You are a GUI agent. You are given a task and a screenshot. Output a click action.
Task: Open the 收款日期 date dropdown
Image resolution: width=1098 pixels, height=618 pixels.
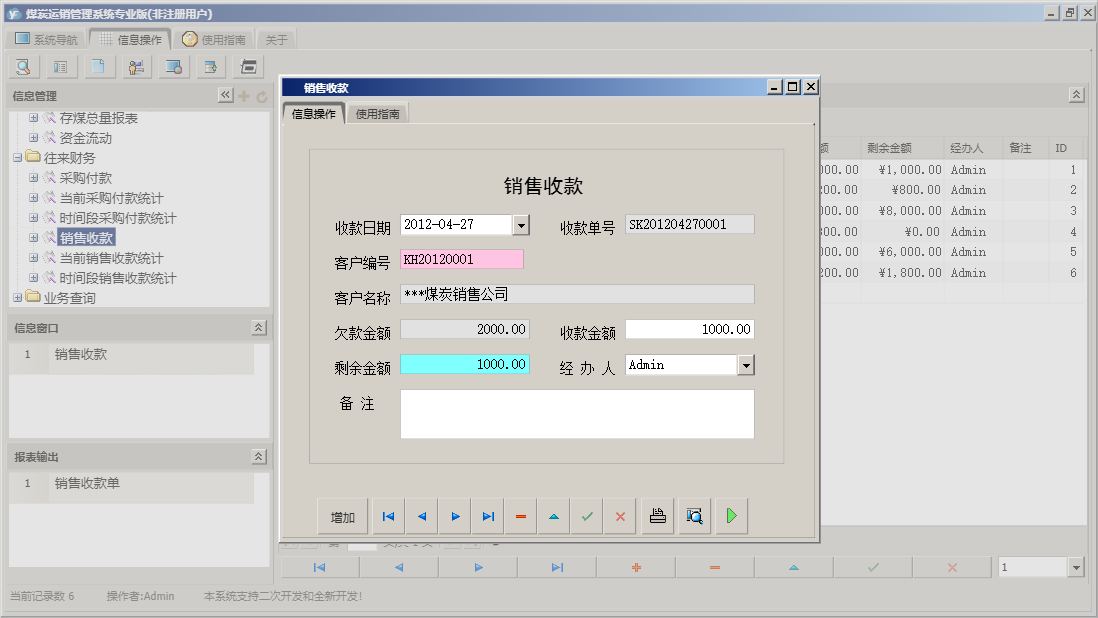click(x=521, y=226)
